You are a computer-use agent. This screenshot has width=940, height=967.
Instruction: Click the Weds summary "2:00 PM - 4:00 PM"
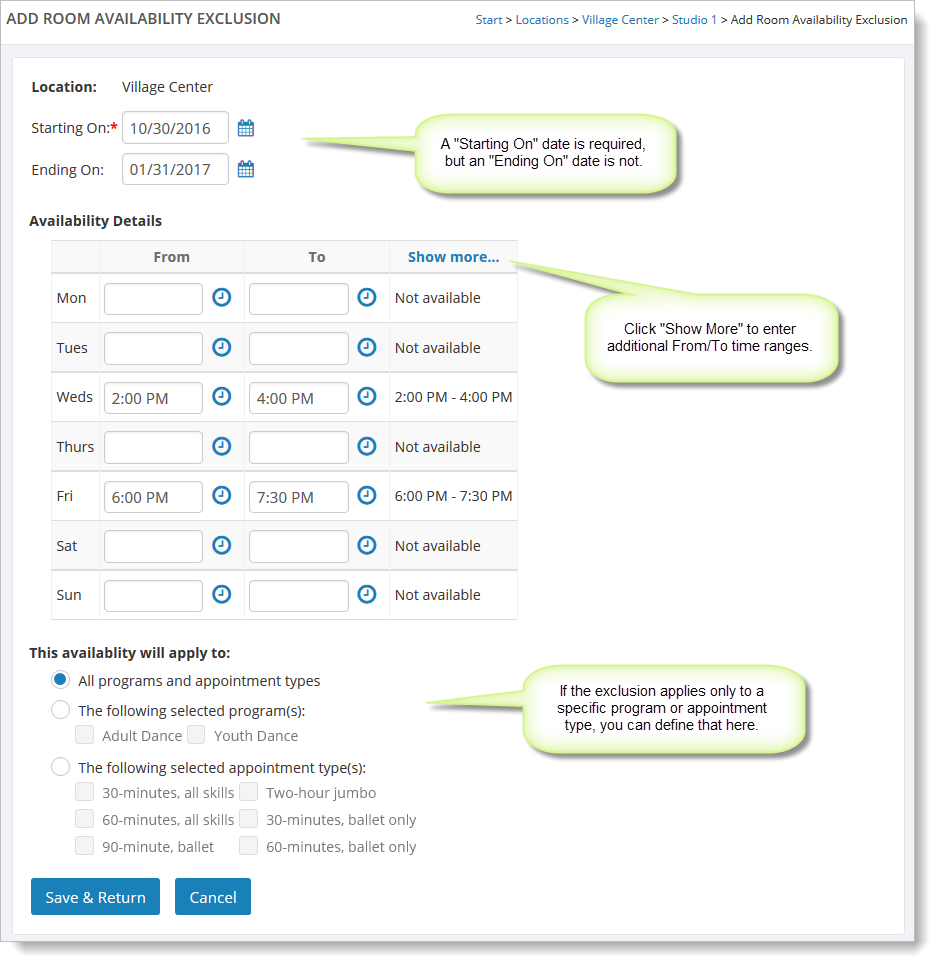pos(453,397)
